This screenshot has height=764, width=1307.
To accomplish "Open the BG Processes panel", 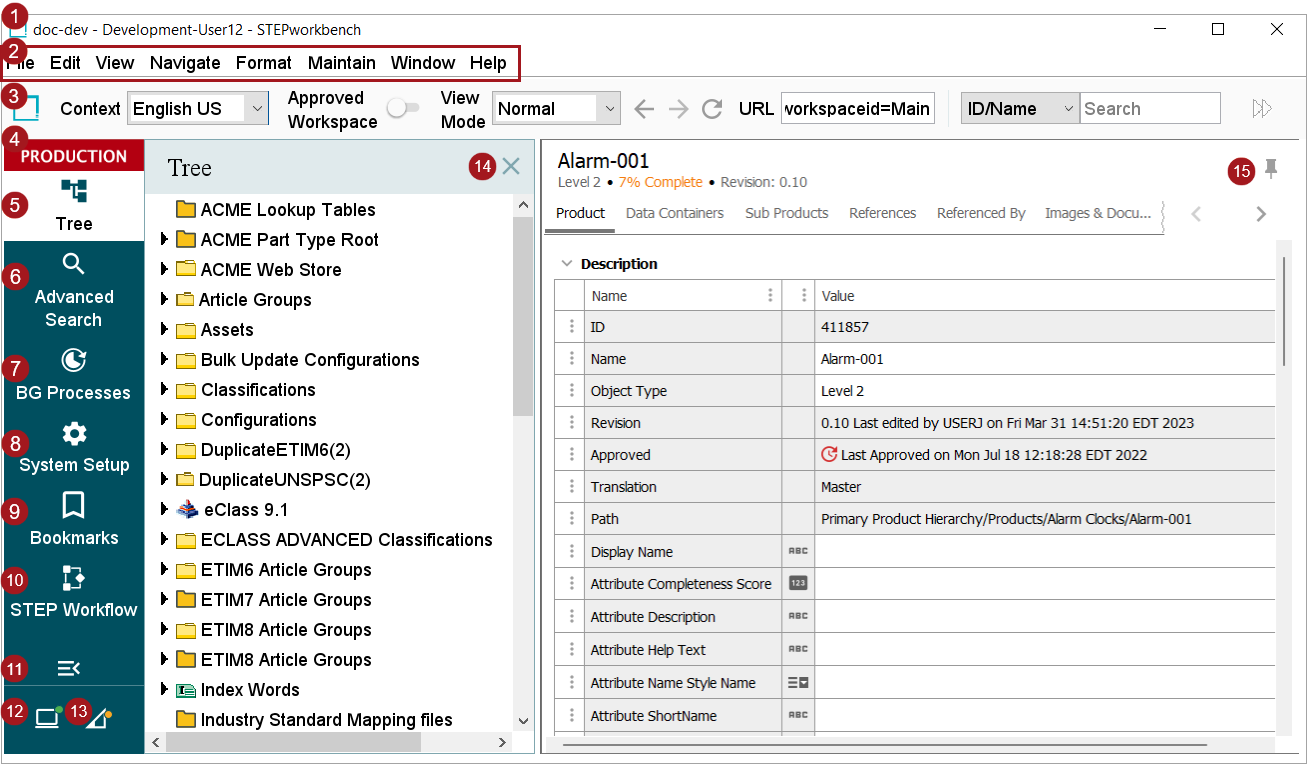I will point(74,374).
